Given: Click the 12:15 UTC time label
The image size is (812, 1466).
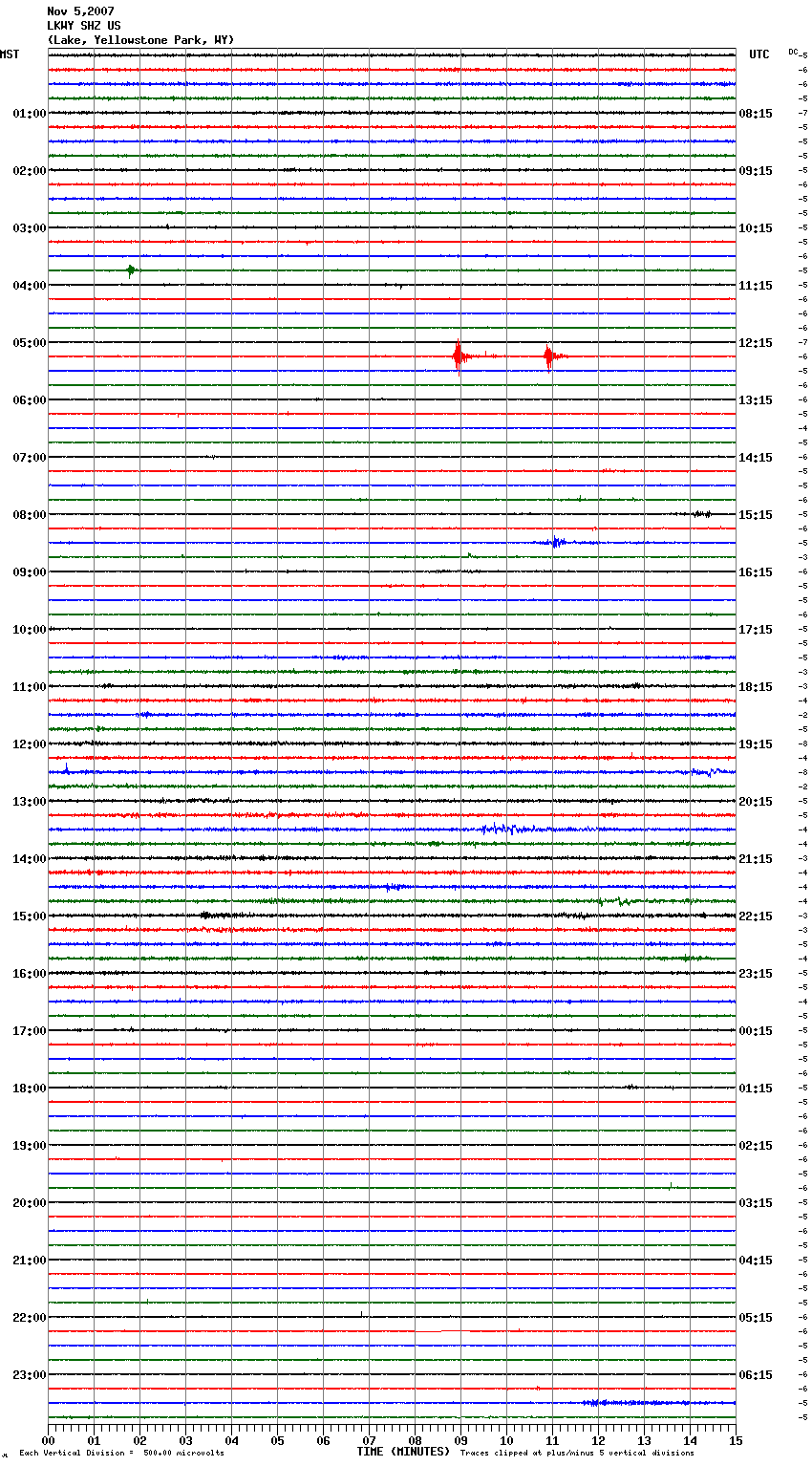Looking at the screenshot, I should (x=756, y=343).
